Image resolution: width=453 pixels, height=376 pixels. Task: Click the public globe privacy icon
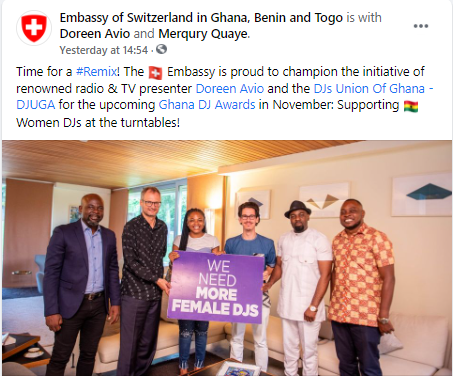pos(162,50)
